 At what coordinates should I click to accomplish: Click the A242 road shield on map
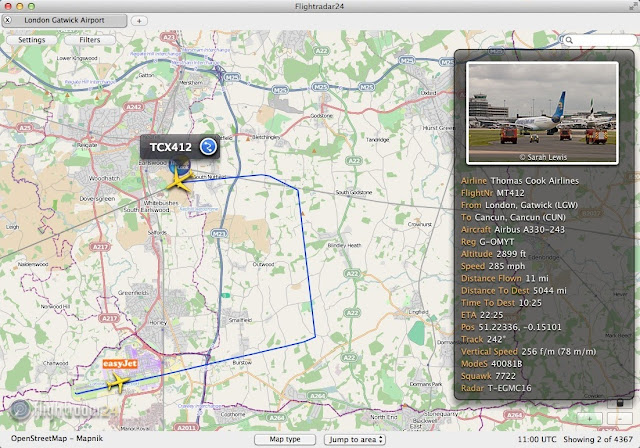click(x=134, y=107)
